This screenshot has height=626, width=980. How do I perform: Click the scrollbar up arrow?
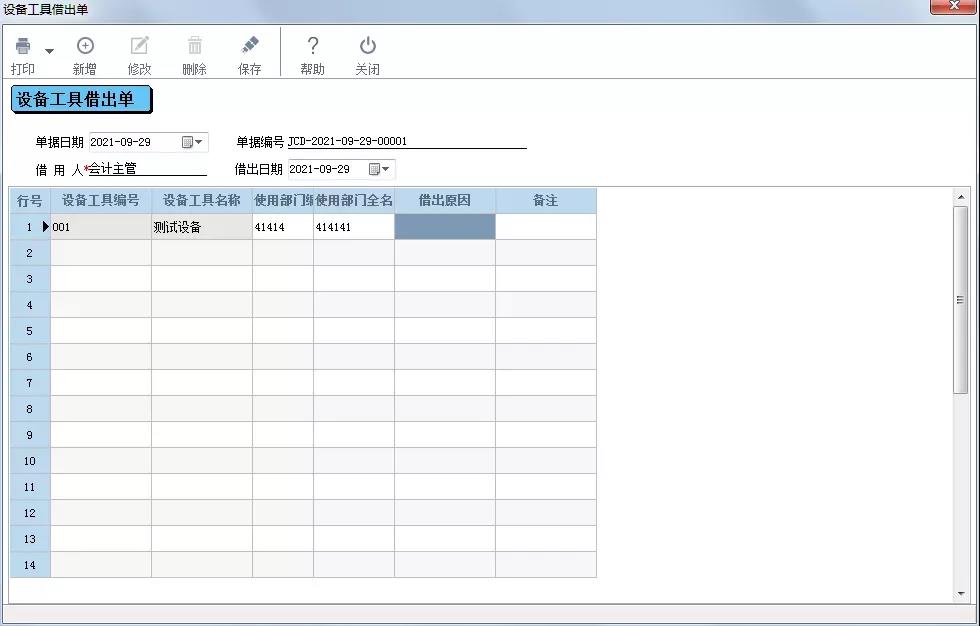[961, 197]
